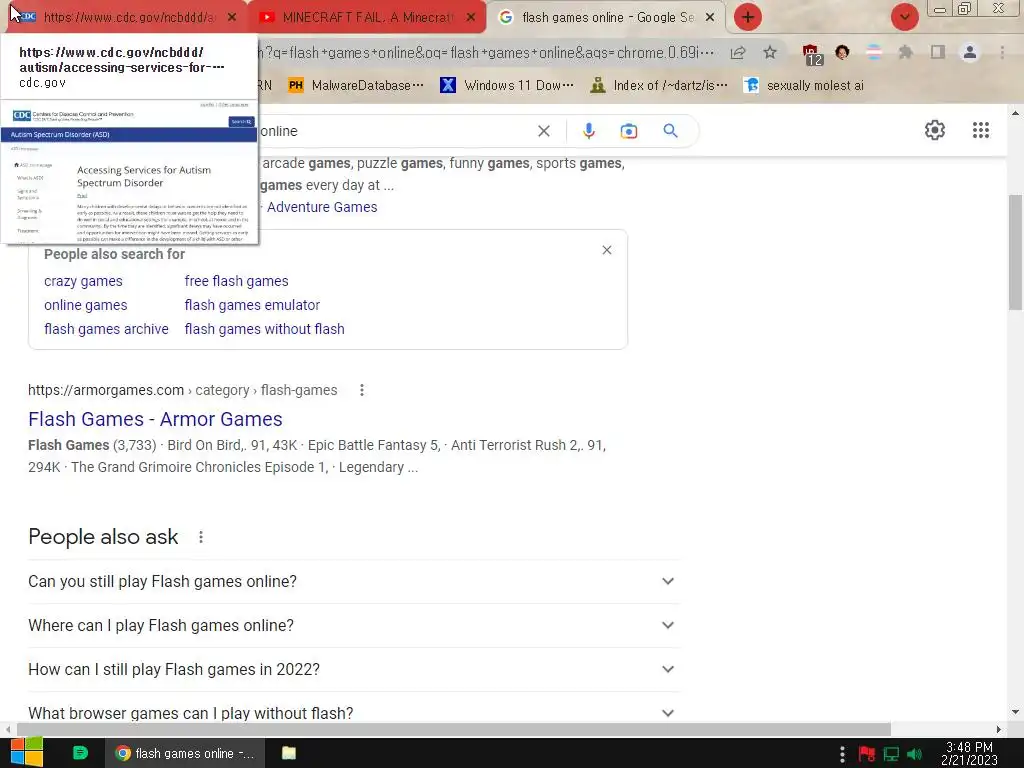Viewport: 1024px width, 768px height.
Task: Open the Chrome profile avatar button
Action: pos(970,52)
